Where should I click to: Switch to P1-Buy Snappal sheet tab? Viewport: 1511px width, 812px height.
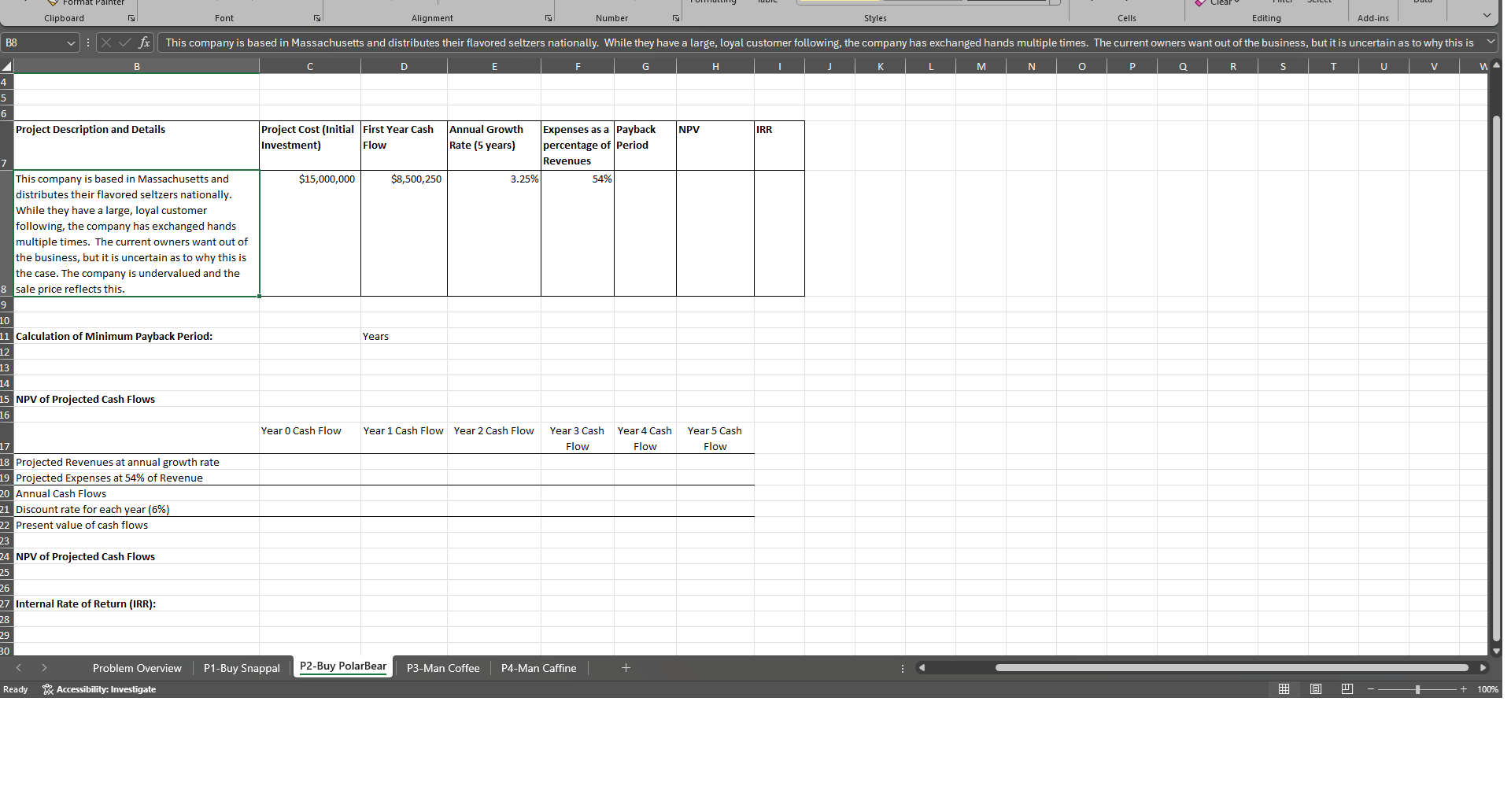[242, 668]
